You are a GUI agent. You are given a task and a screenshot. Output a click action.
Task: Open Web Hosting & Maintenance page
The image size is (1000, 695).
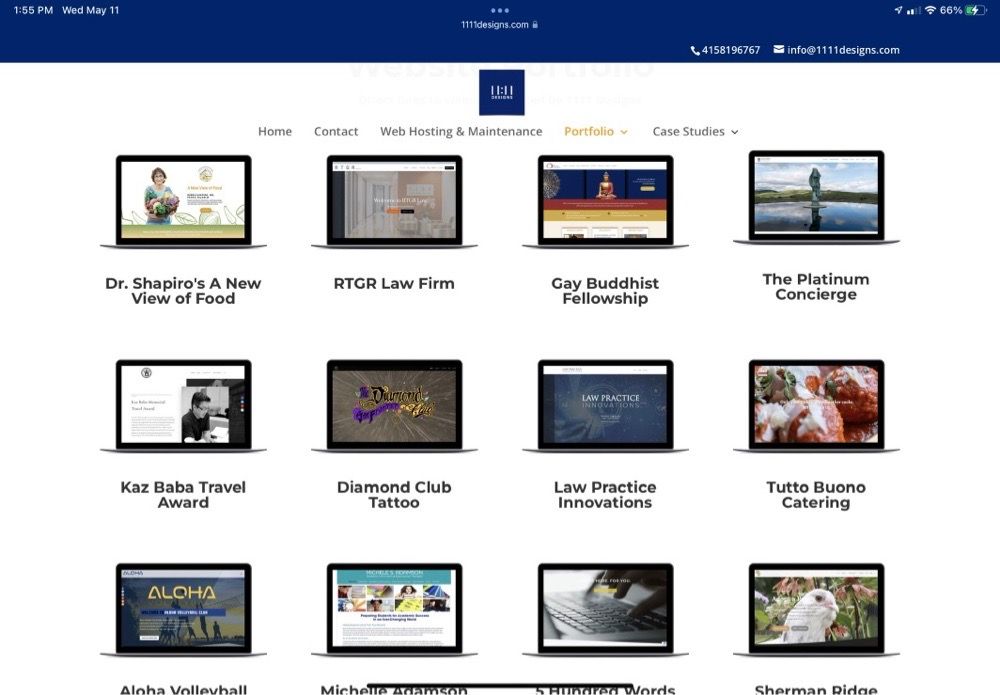click(461, 131)
